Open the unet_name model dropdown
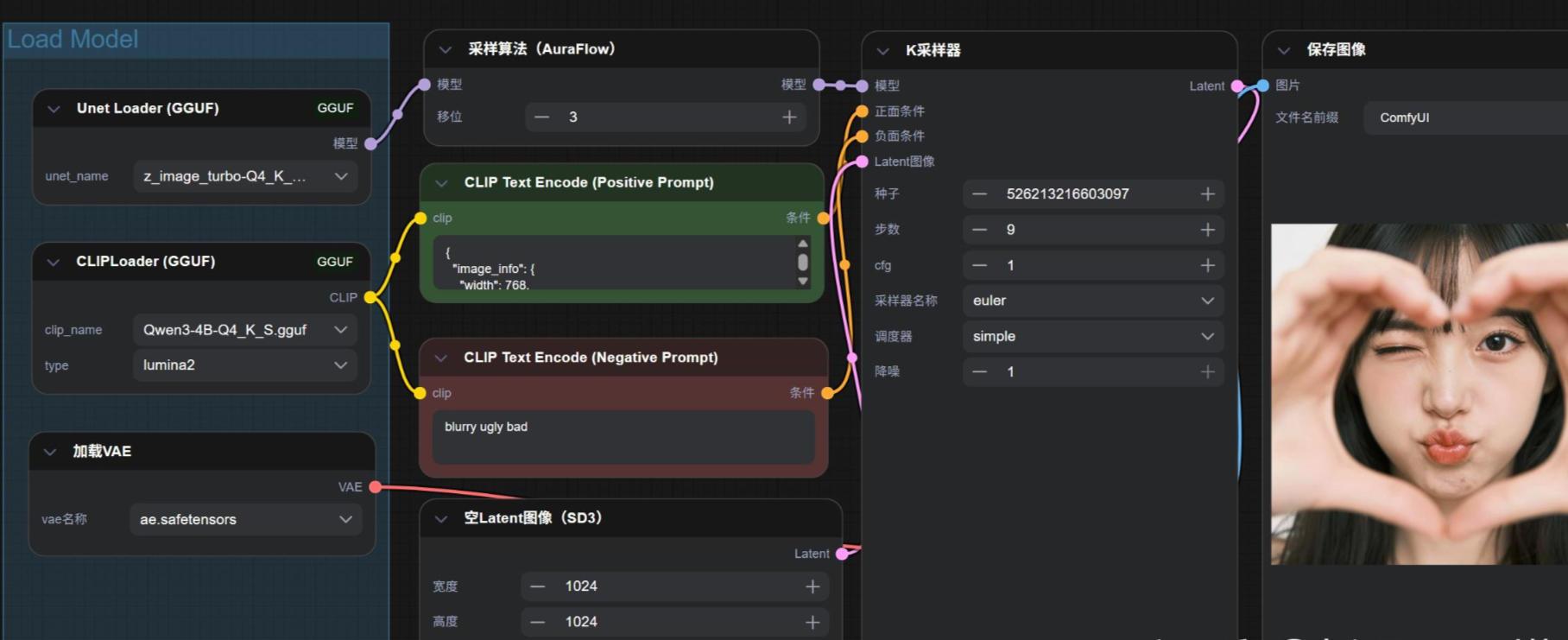The width and height of the screenshot is (1568, 640). point(244,176)
